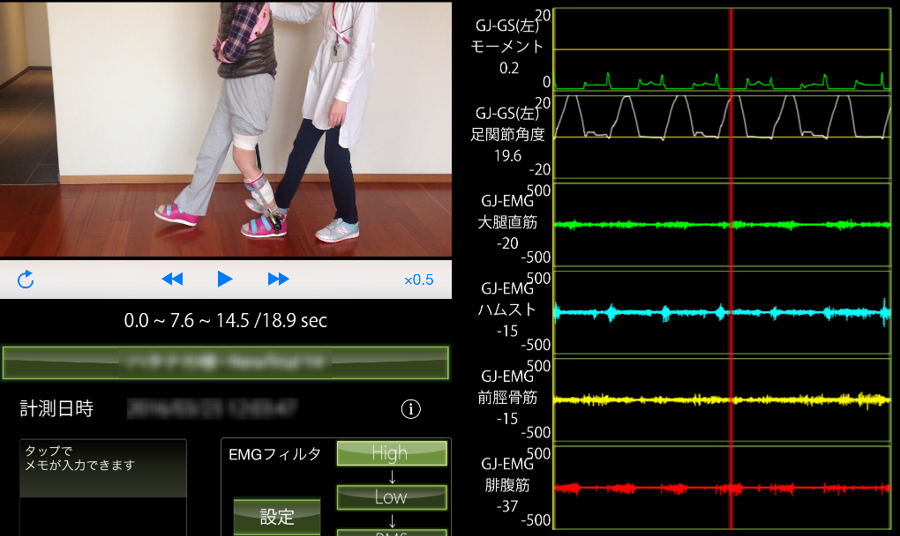Open the info icon beside 計測日時
Screen dimensions: 900x536
410,409
